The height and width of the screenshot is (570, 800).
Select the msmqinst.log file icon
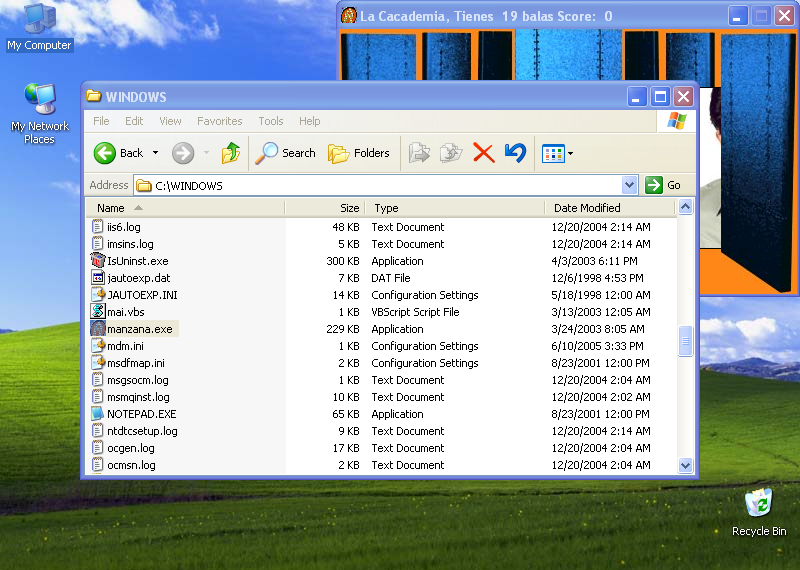97,396
